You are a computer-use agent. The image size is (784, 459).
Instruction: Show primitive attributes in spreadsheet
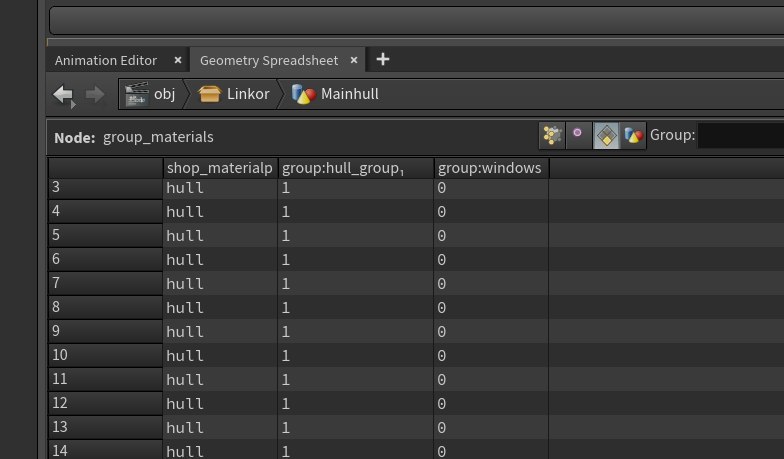coord(606,135)
